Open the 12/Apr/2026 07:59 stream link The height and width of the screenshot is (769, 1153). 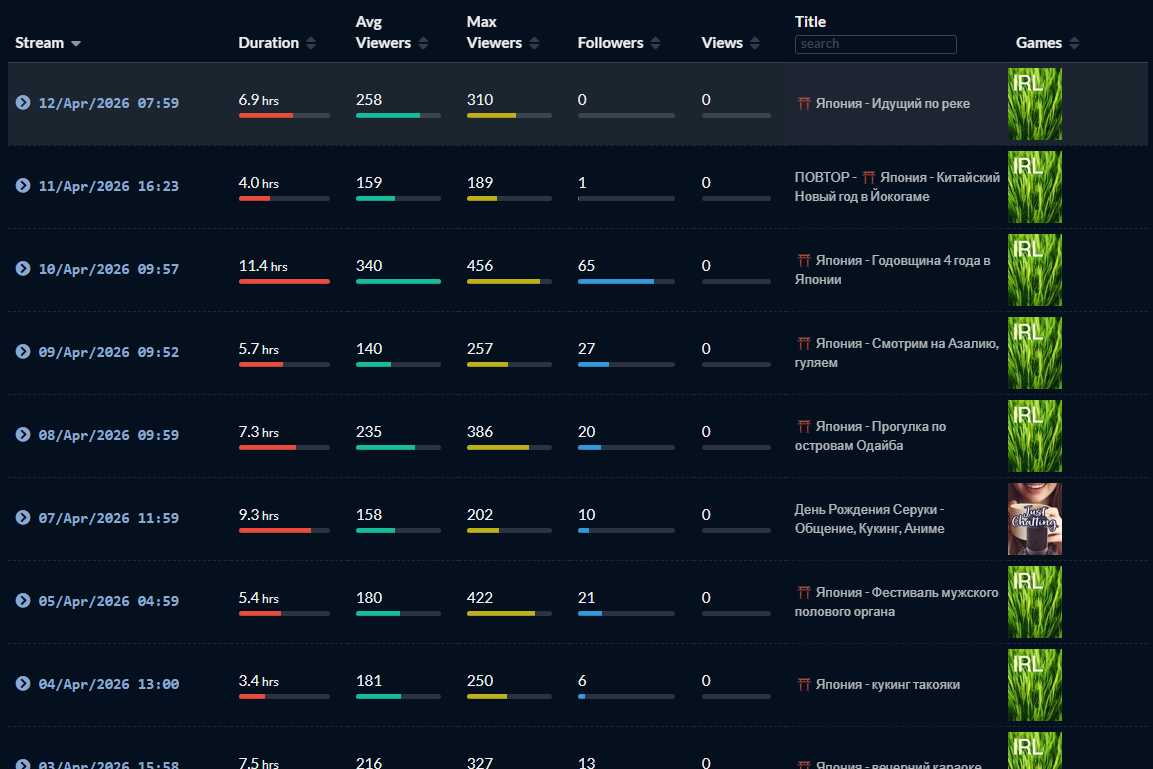tap(109, 103)
